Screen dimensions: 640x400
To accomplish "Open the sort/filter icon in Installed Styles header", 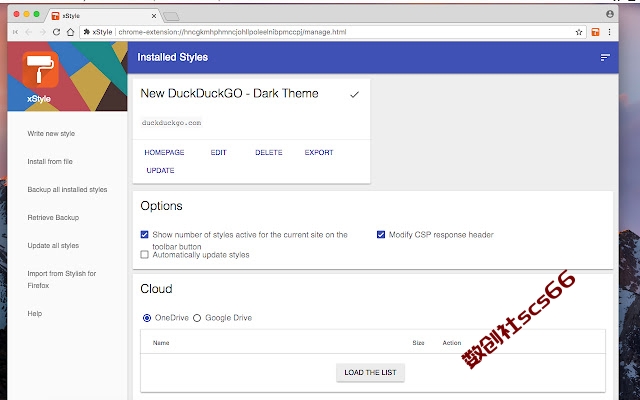I will click(x=605, y=58).
